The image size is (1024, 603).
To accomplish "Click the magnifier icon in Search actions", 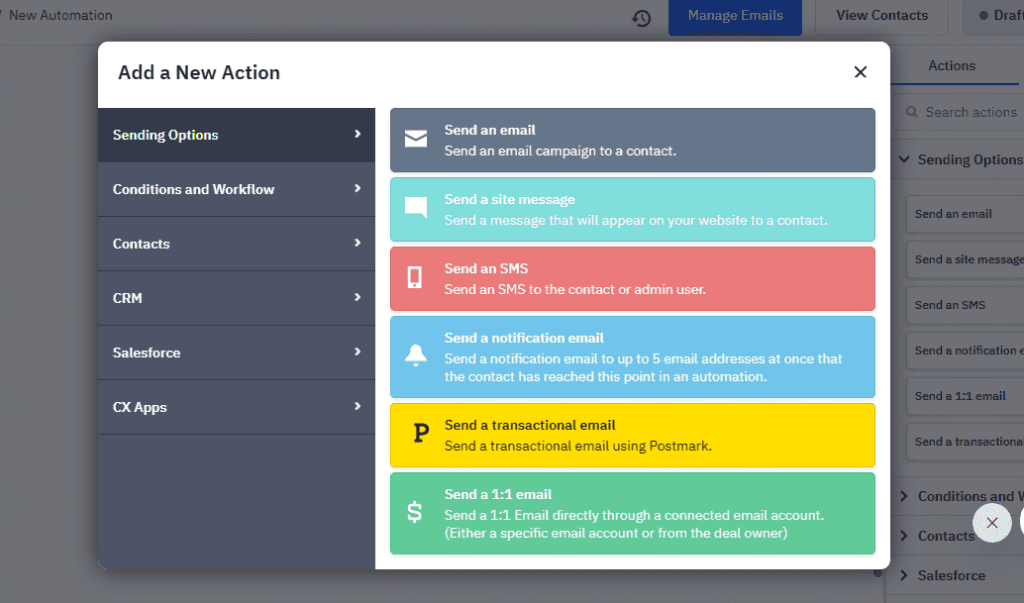I will (911, 112).
